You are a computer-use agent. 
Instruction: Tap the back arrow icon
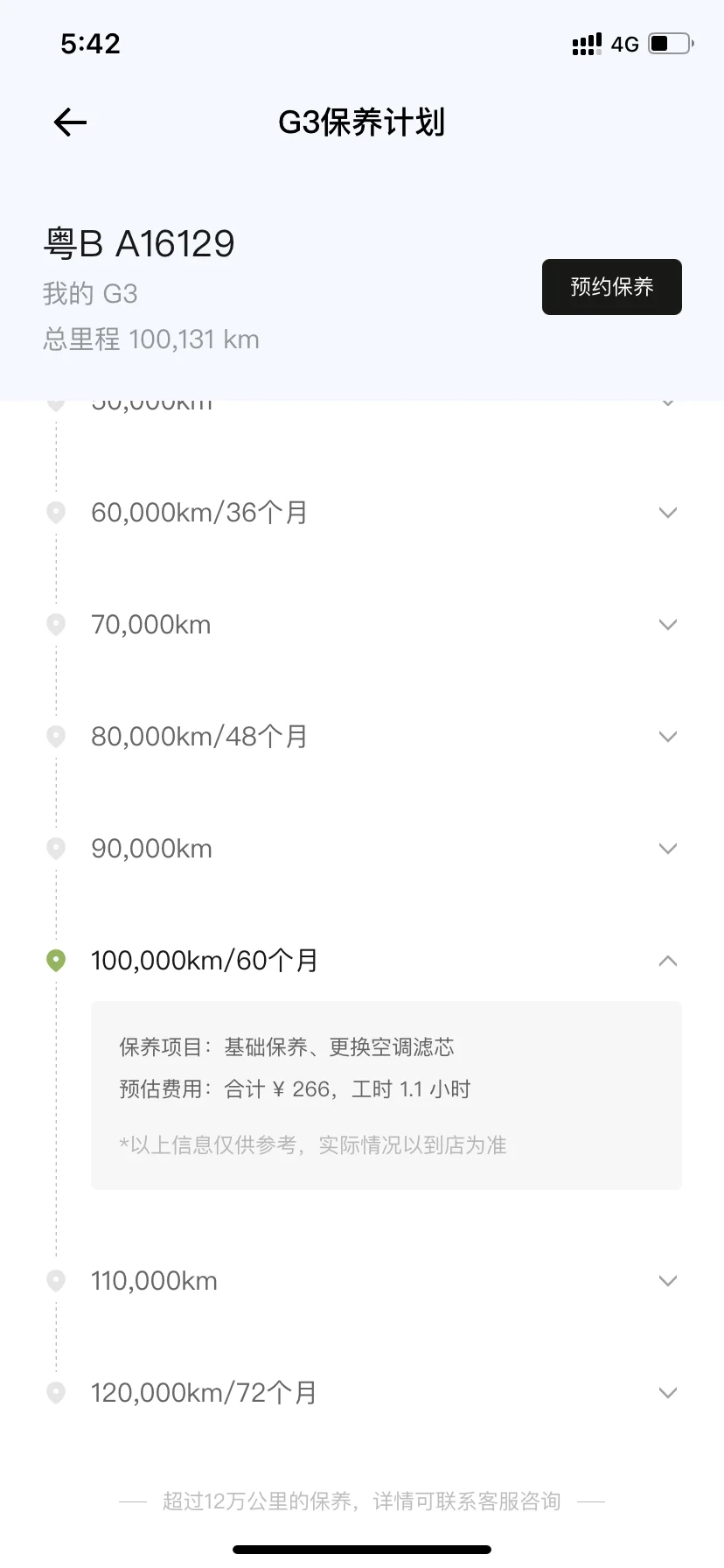[x=70, y=122]
